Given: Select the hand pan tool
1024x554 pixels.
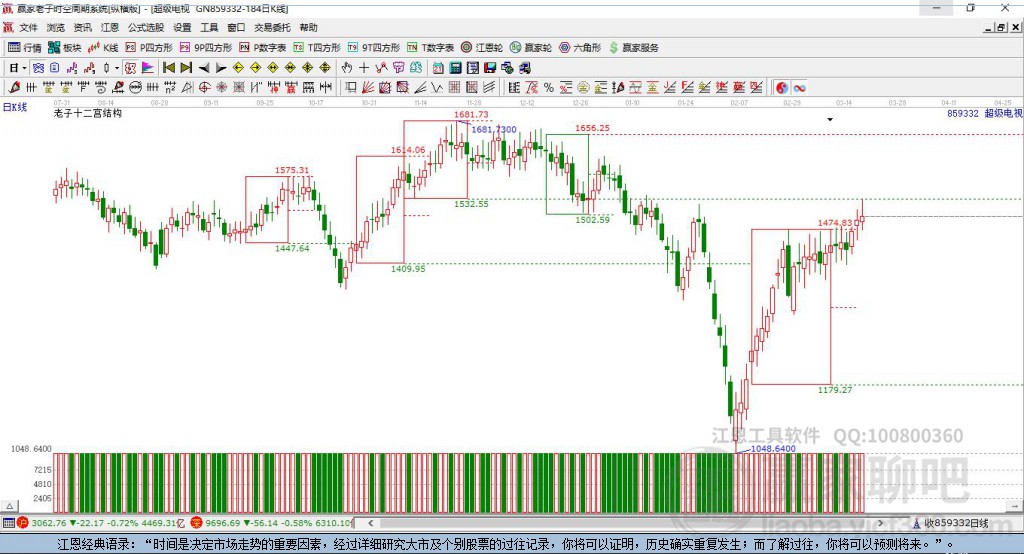Looking at the screenshot, I should (x=346, y=68).
